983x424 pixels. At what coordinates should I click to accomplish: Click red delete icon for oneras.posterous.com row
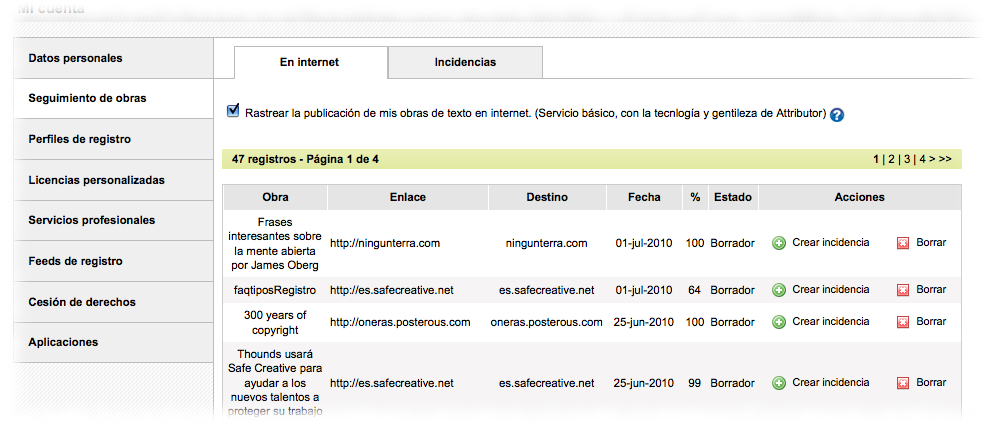[903, 322]
